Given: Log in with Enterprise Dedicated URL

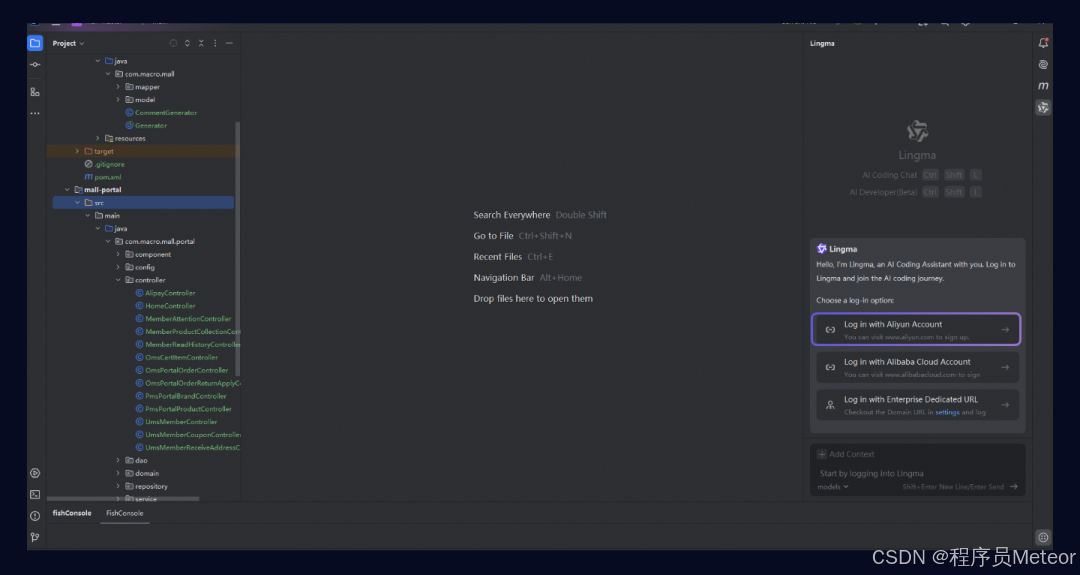Looking at the screenshot, I should tap(916, 405).
